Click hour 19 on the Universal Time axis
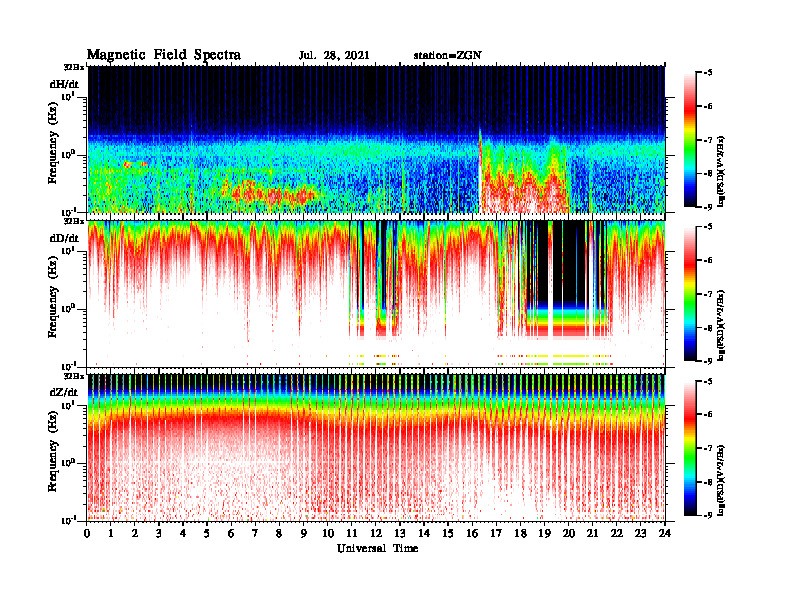This screenshot has width=792, height=612. (544, 534)
